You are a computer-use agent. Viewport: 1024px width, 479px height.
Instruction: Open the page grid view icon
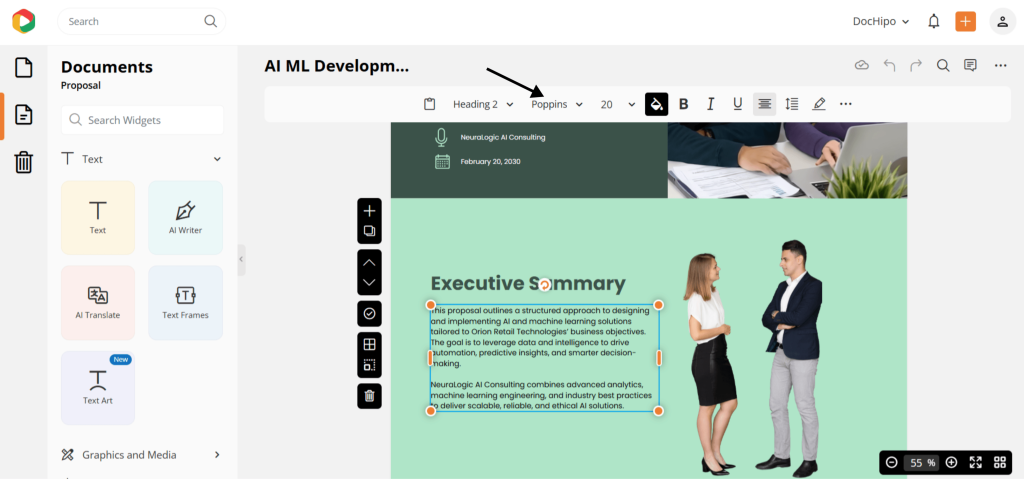coord(1000,463)
